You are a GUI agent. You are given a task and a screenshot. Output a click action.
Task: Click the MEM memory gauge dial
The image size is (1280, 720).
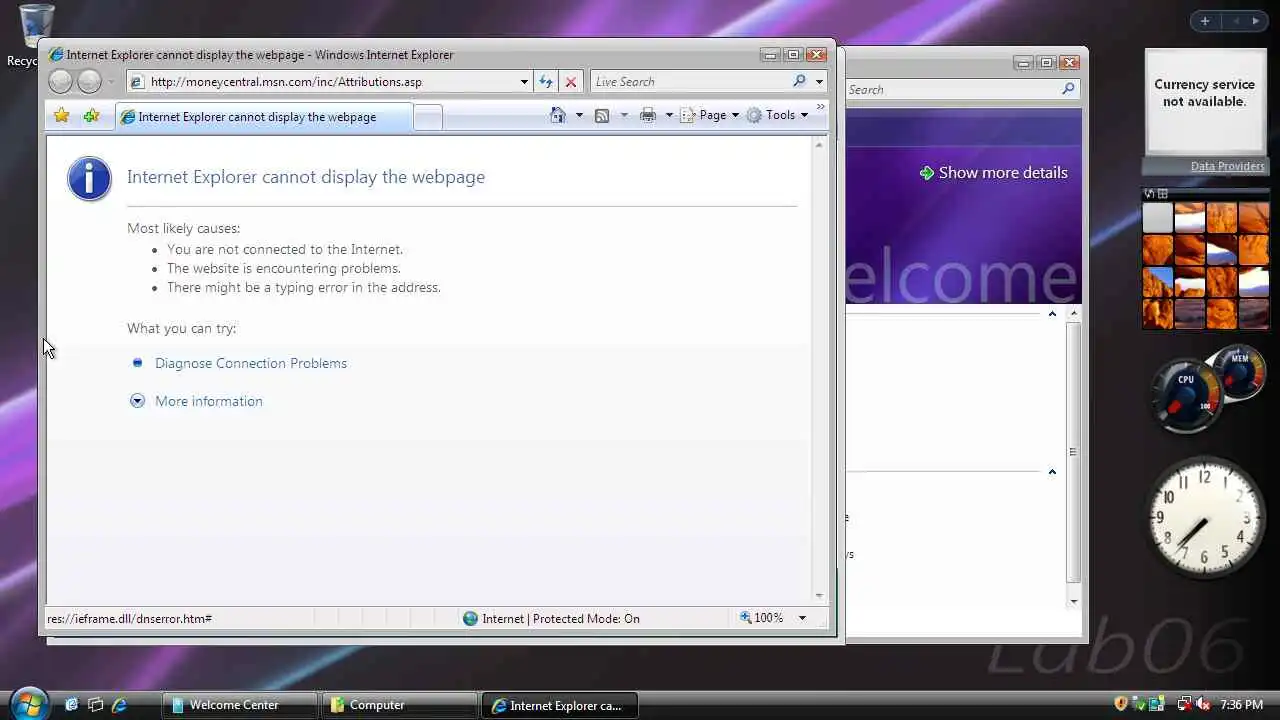(1240, 372)
